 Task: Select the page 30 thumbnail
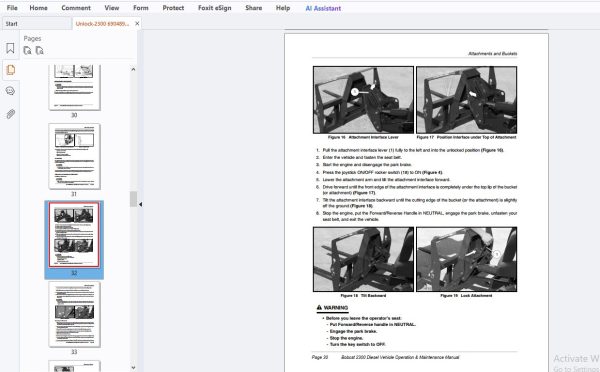(74, 87)
